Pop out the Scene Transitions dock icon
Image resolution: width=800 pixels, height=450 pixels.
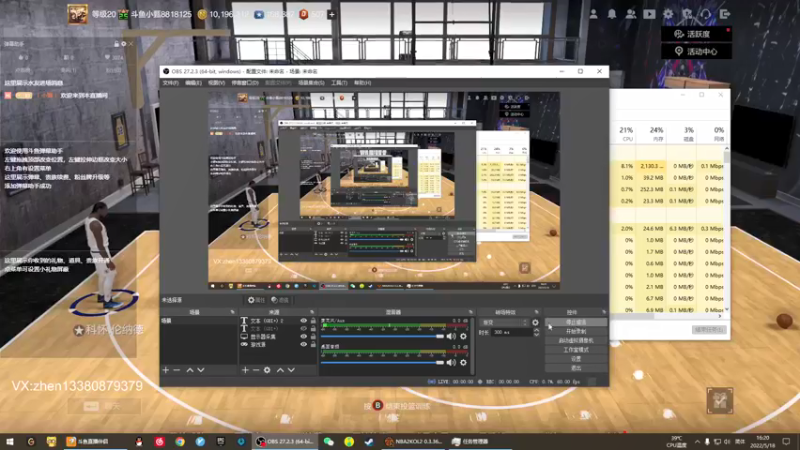[x=536, y=312]
